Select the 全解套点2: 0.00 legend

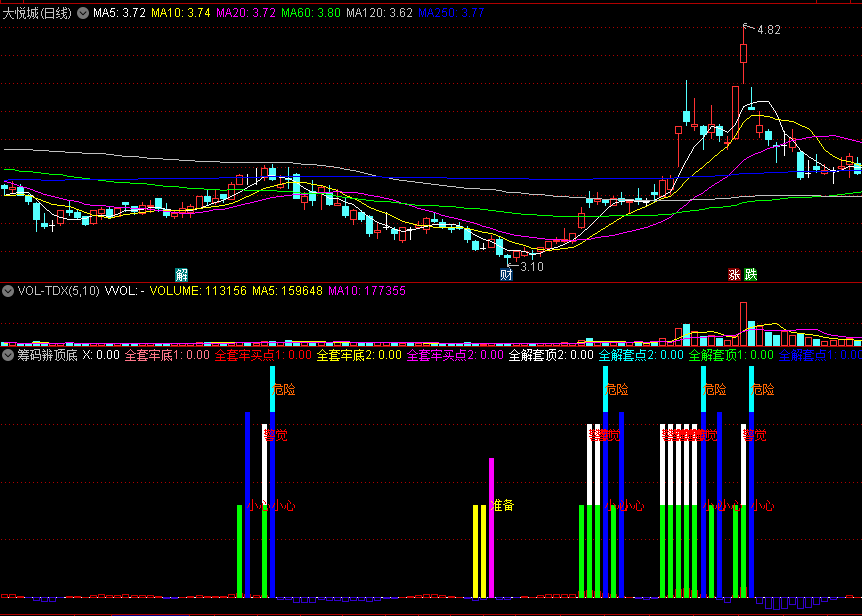(x=641, y=355)
